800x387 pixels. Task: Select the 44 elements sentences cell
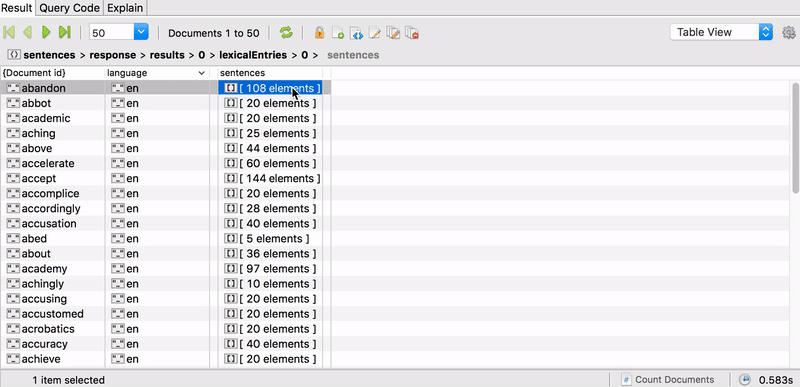click(x=270, y=148)
